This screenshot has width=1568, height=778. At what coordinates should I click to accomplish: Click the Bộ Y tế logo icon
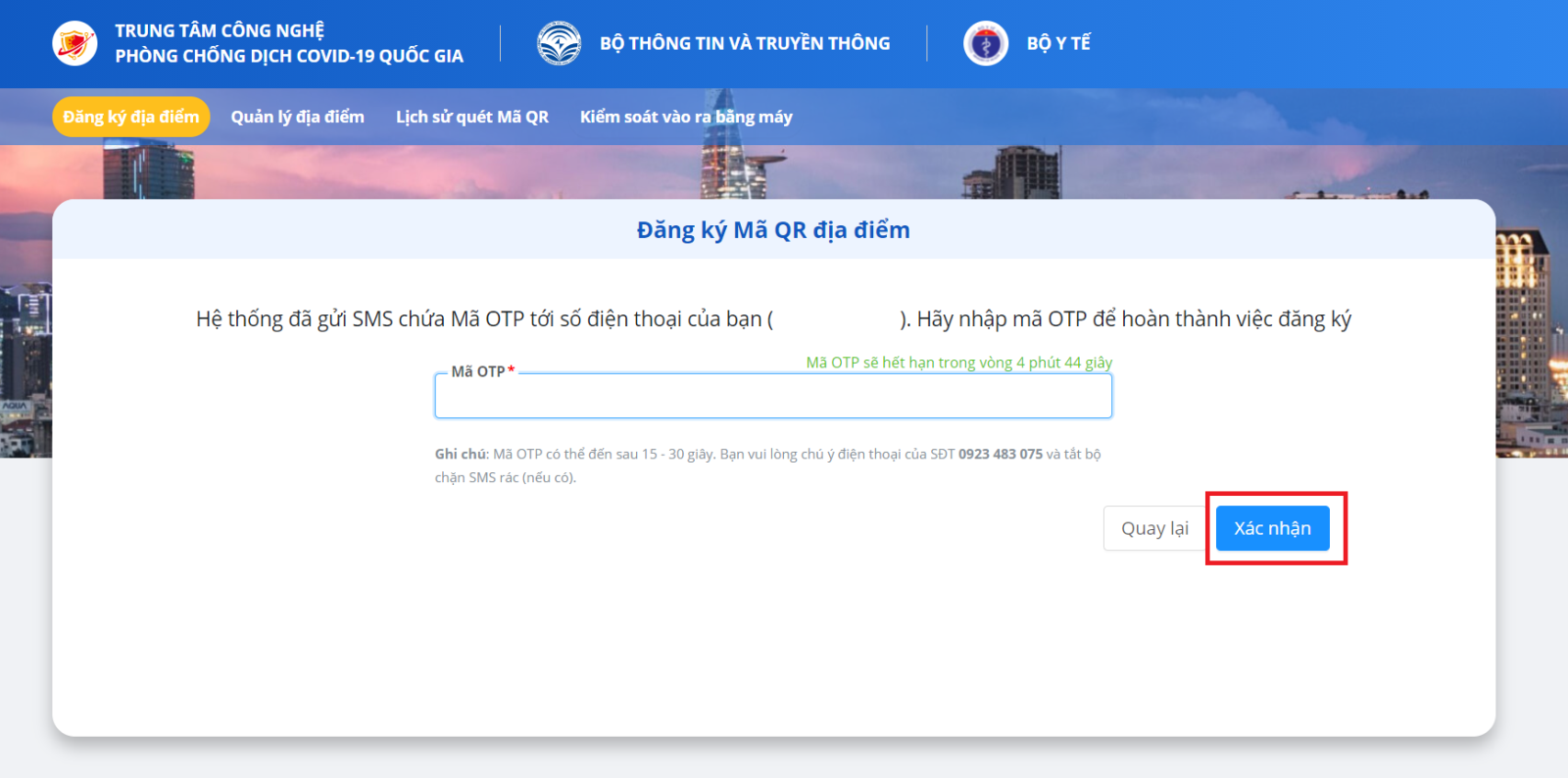point(986,43)
